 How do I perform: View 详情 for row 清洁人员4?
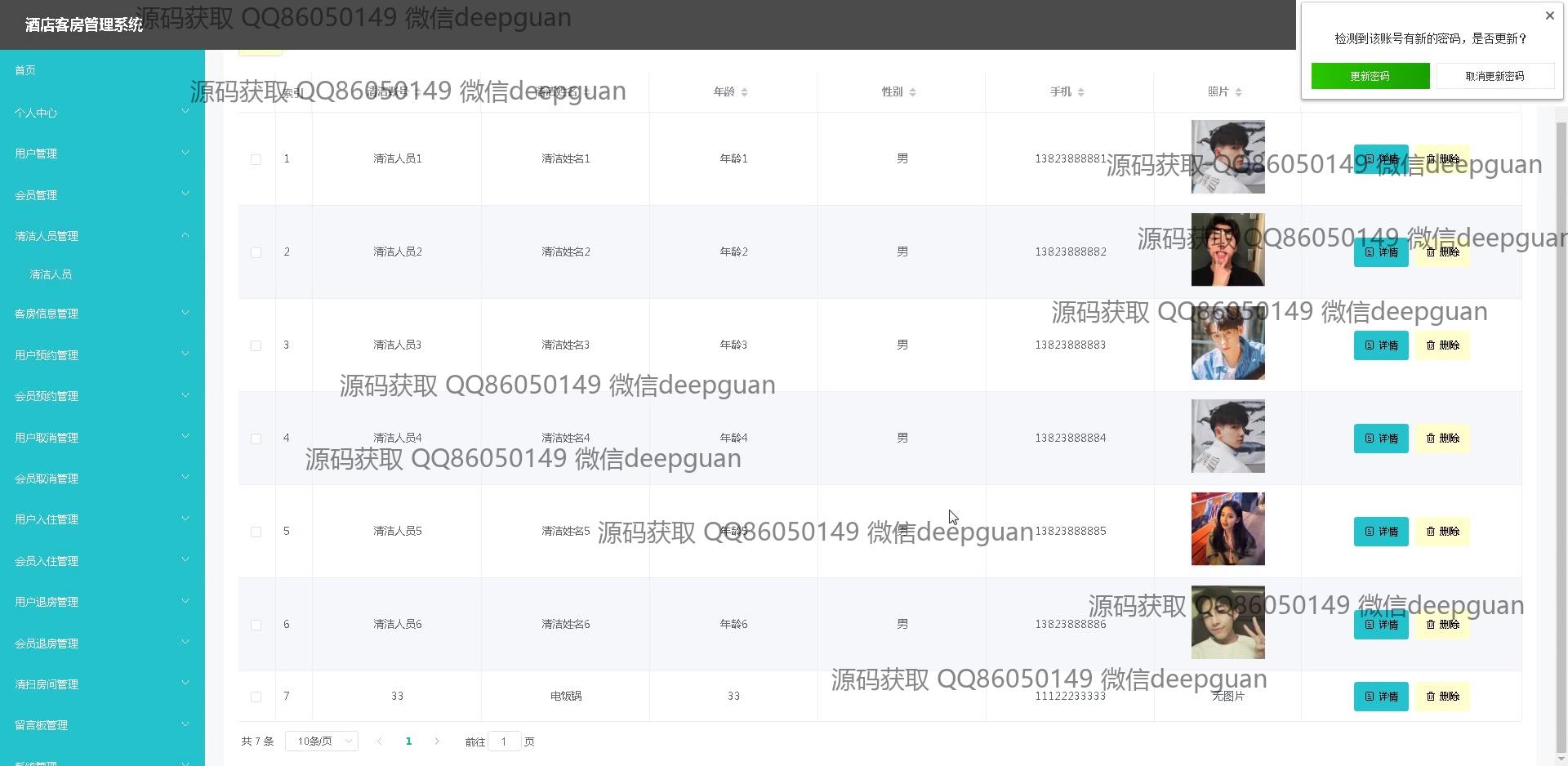[x=1381, y=439]
